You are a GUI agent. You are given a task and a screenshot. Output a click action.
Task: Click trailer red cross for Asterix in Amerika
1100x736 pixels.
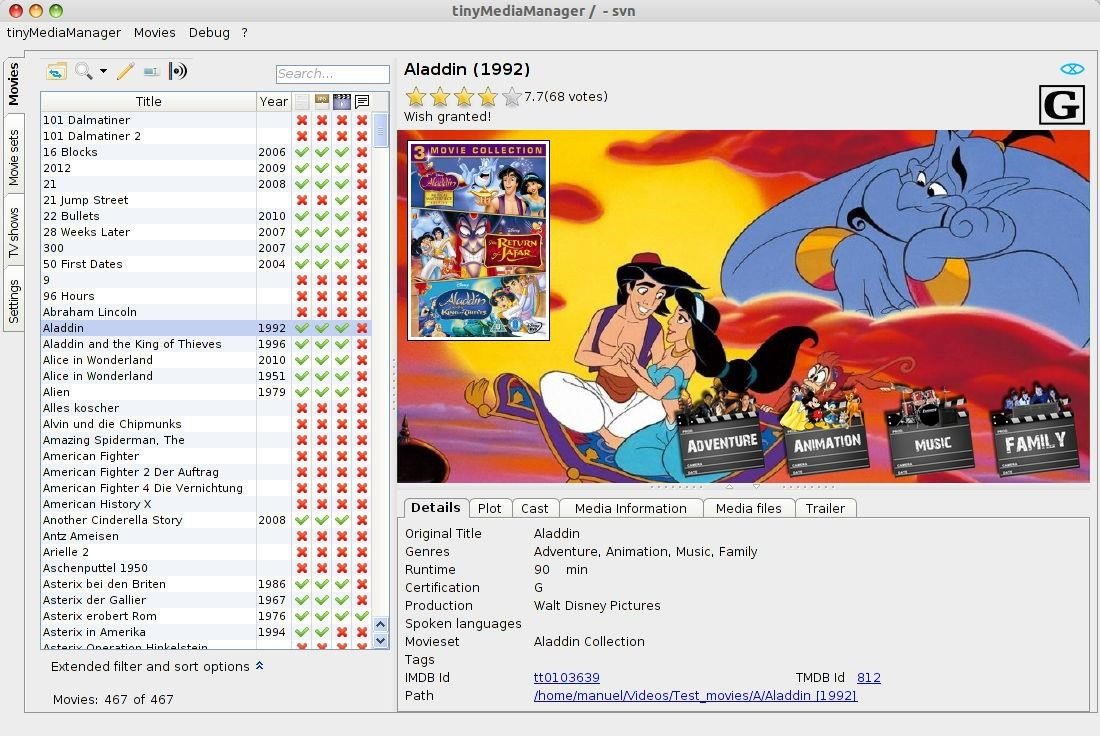342,632
